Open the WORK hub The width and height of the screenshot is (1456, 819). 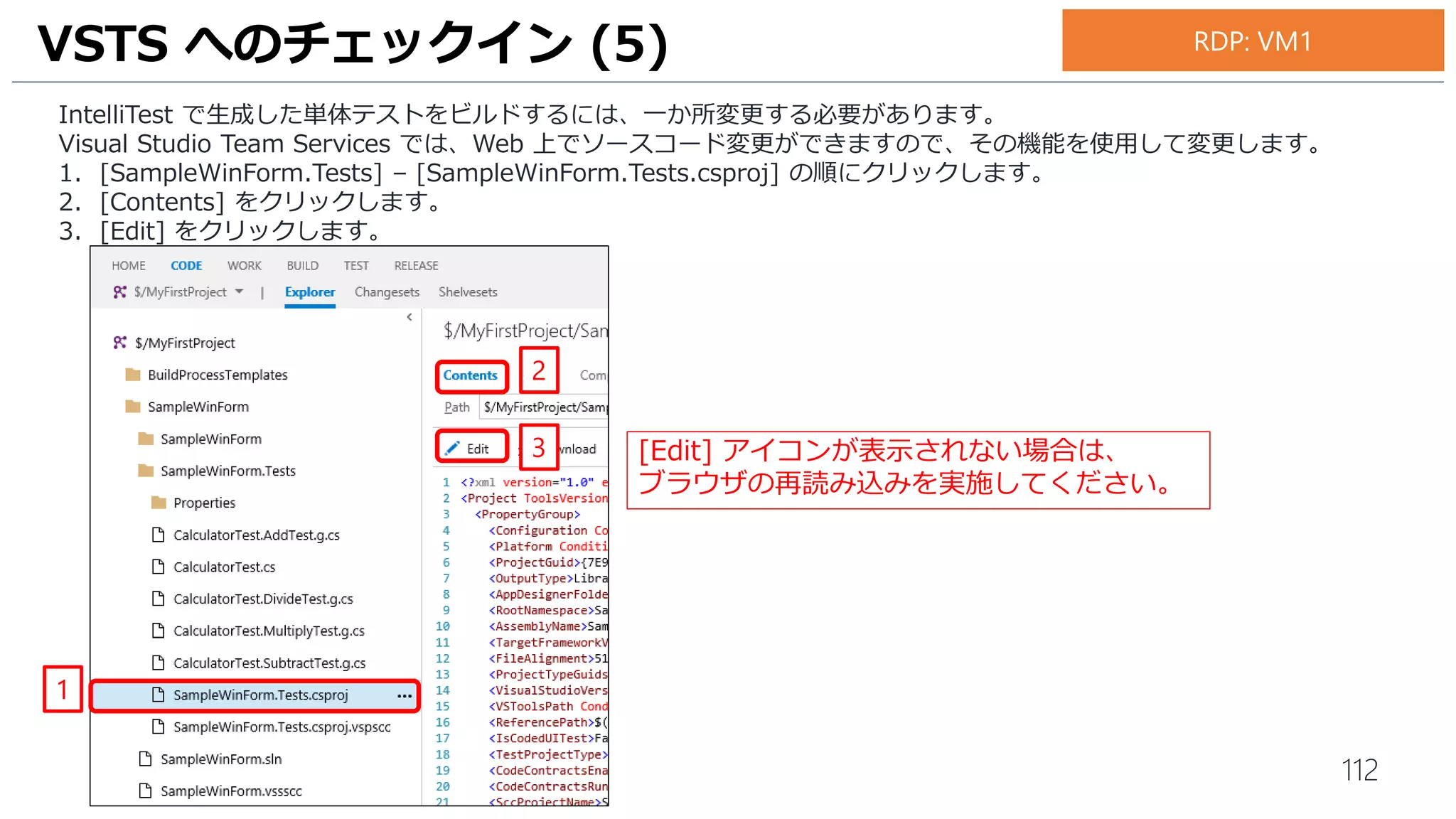pos(245,266)
